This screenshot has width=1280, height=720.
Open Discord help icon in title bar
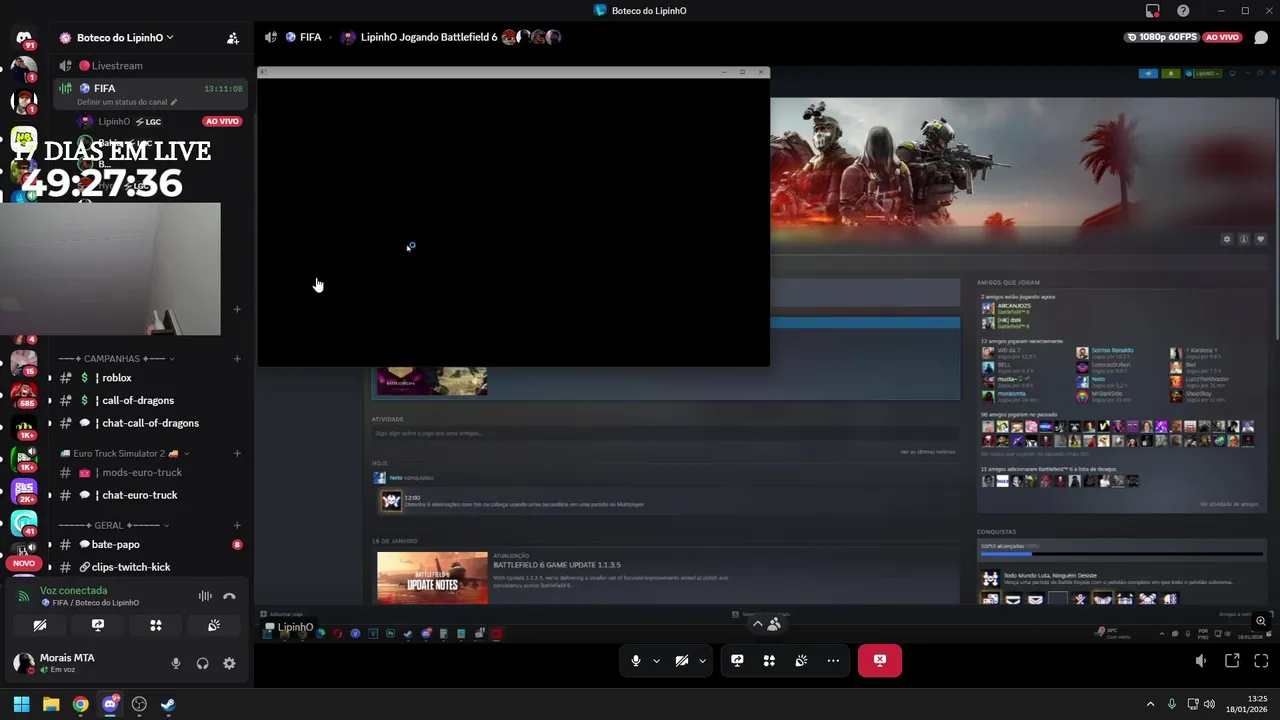[x=1184, y=11]
